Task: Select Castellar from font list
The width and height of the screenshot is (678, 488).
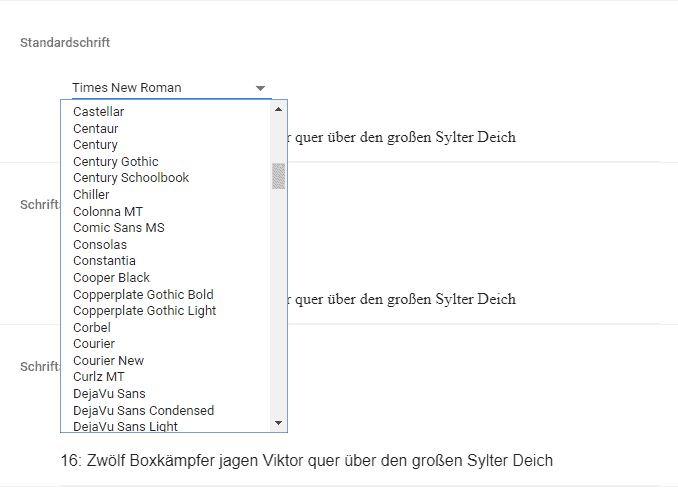Action: [166, 112]
